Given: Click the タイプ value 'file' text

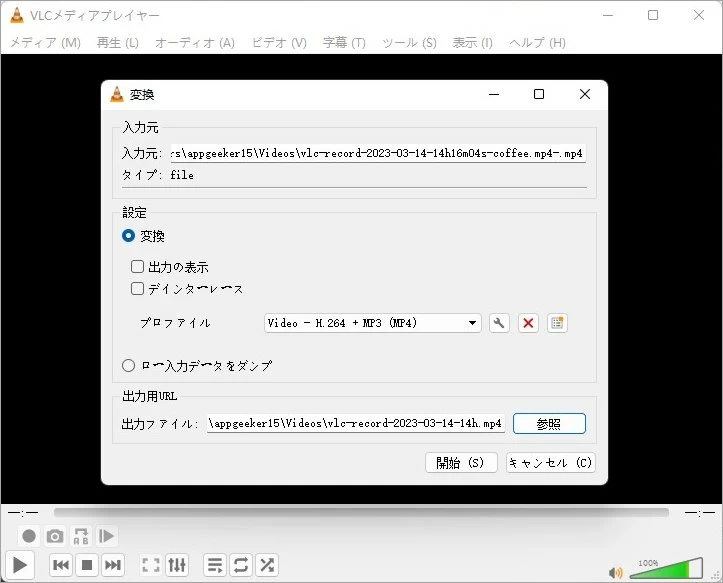Looking at the screenshot, I should (x=182, y=175).
